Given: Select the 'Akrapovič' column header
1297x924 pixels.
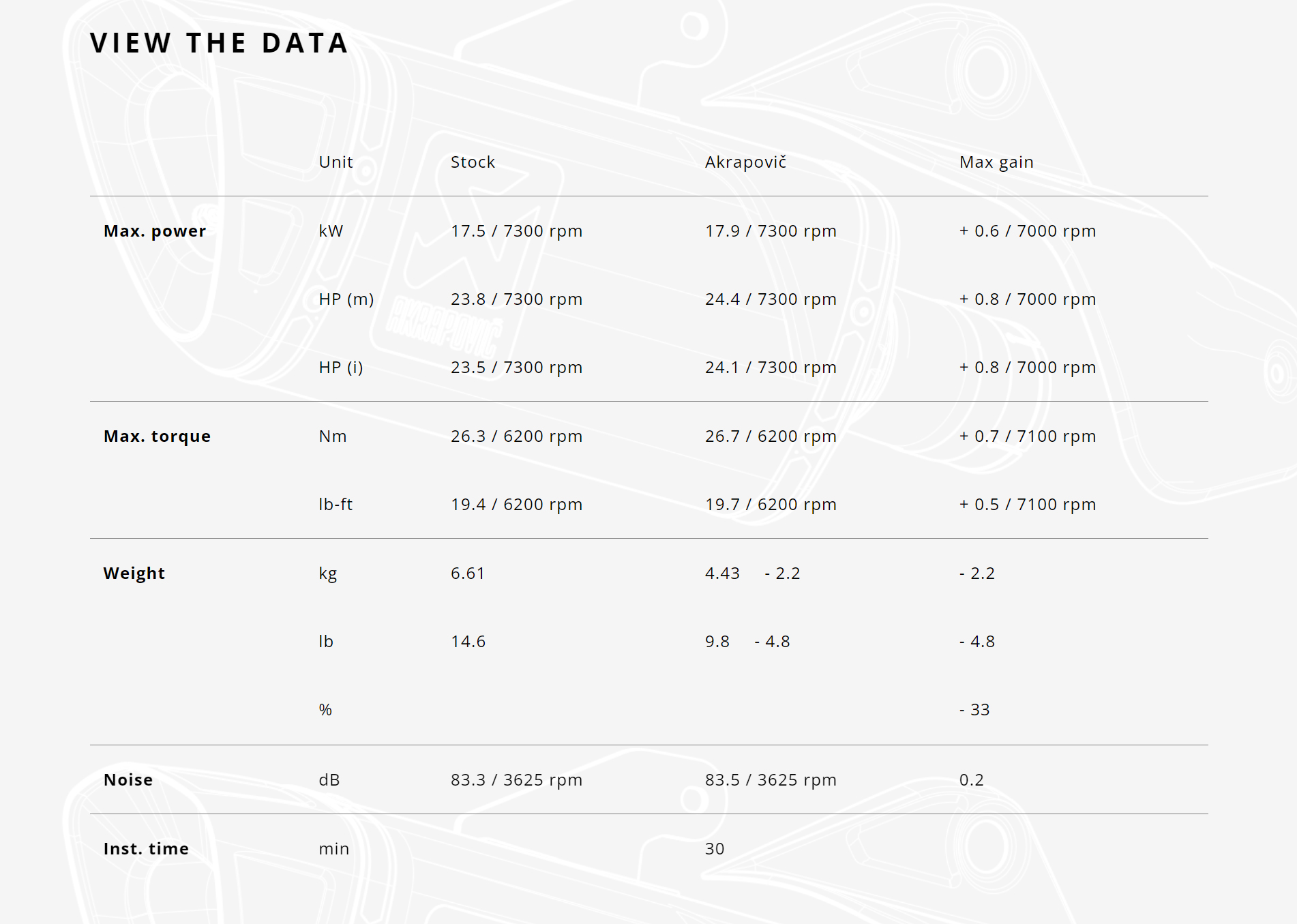Looking at the screenshot, I should [745, 162].
